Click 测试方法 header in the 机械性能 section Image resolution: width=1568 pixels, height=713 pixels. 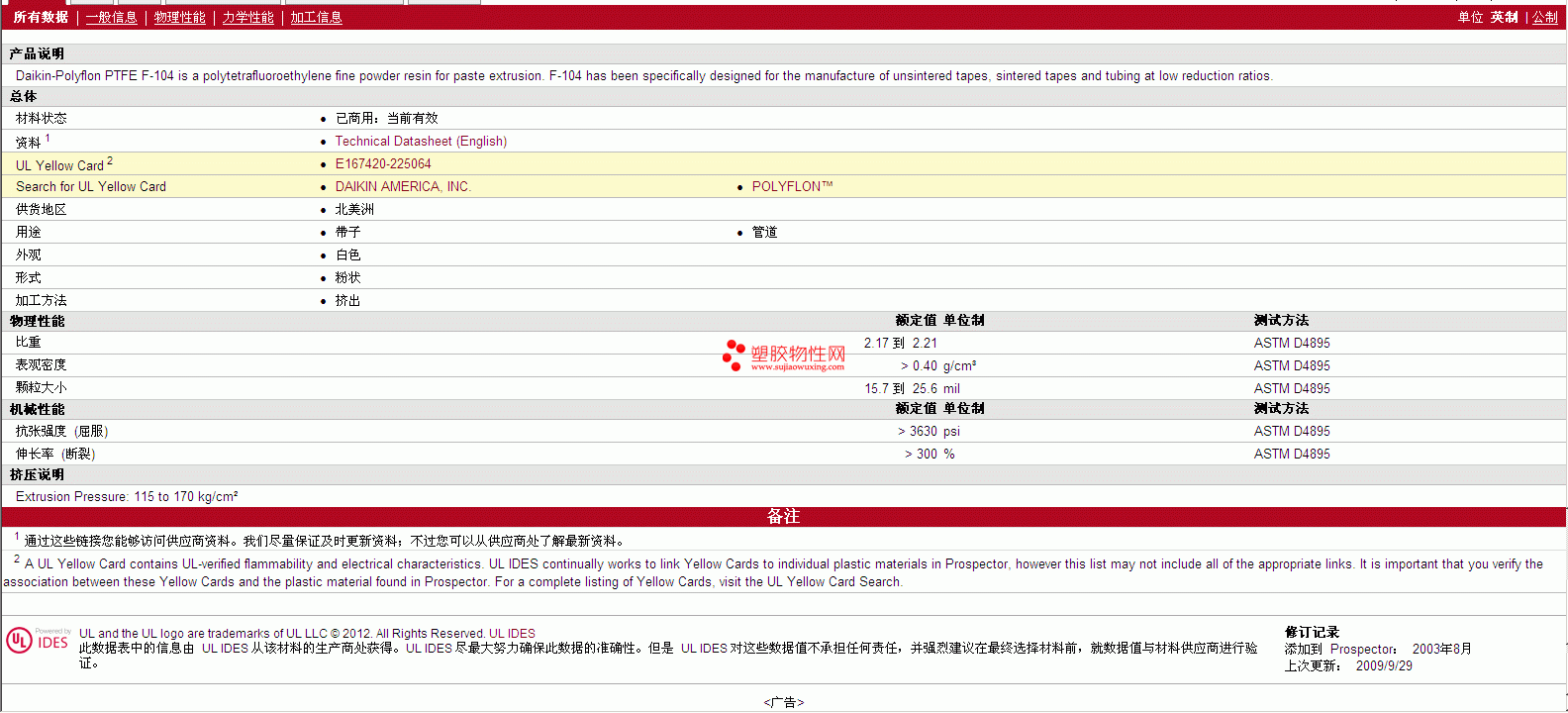tap(1281, 409)
